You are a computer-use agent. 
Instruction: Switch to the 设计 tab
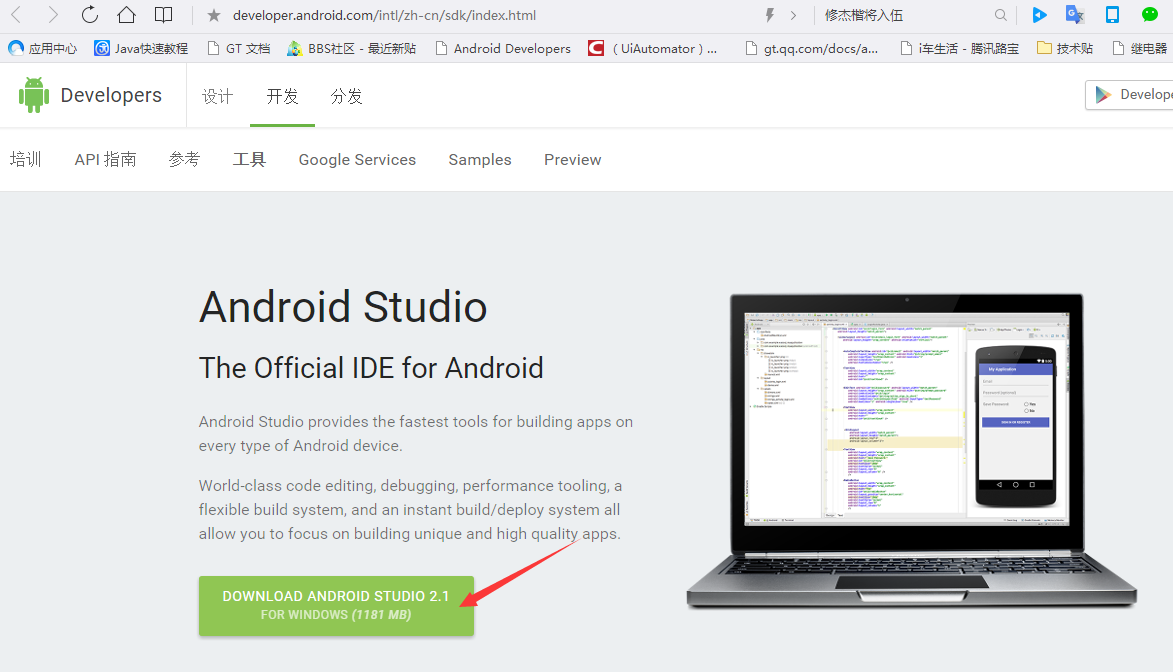pyautogui.click(x=218, y=96)
